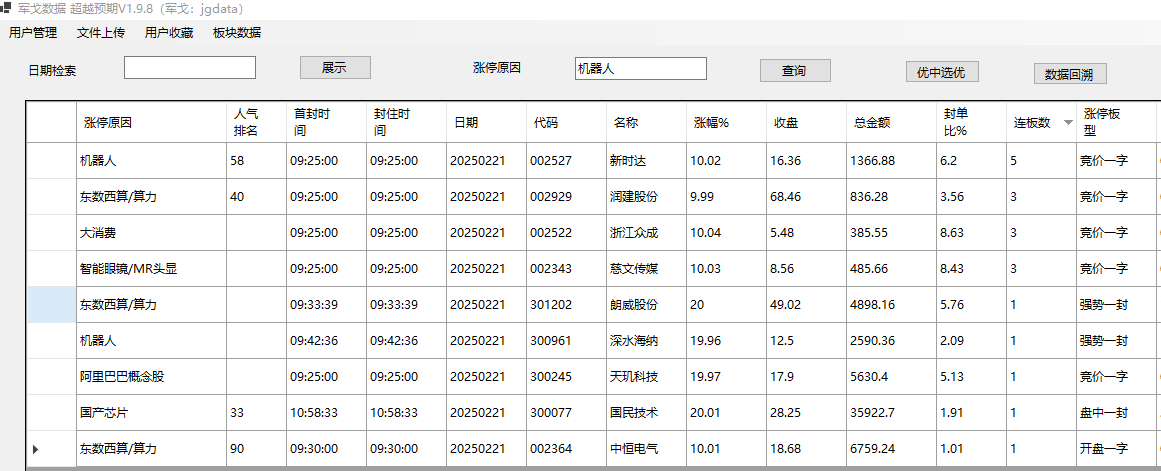Click the 数据回溯 button
1161x471 pixels.
(x=1070, y=74)
